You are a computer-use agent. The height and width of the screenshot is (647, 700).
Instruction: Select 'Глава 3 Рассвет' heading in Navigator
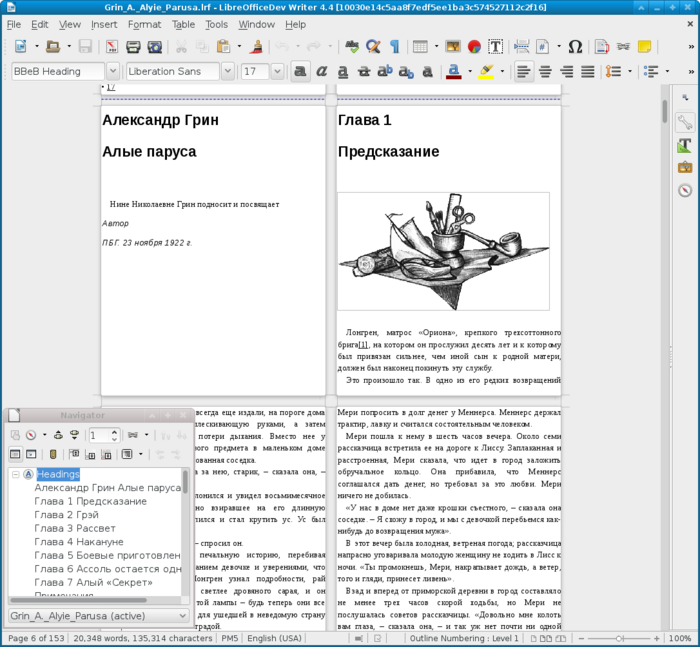[x=74, y=528]
